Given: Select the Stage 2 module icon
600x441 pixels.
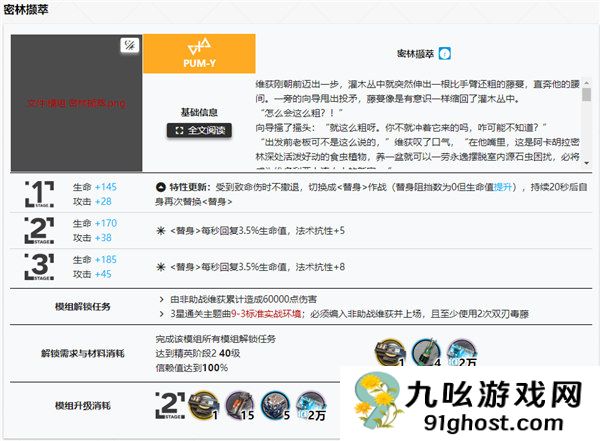Looking at the screenshot, I should (38, 231).
